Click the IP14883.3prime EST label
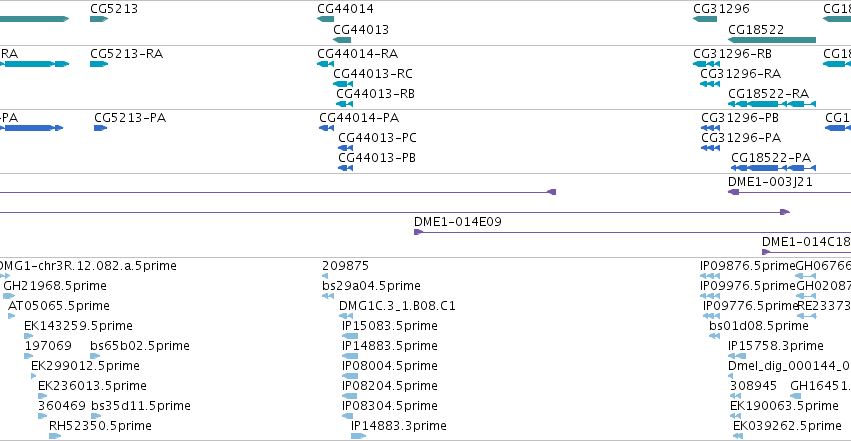 [398, 426]
